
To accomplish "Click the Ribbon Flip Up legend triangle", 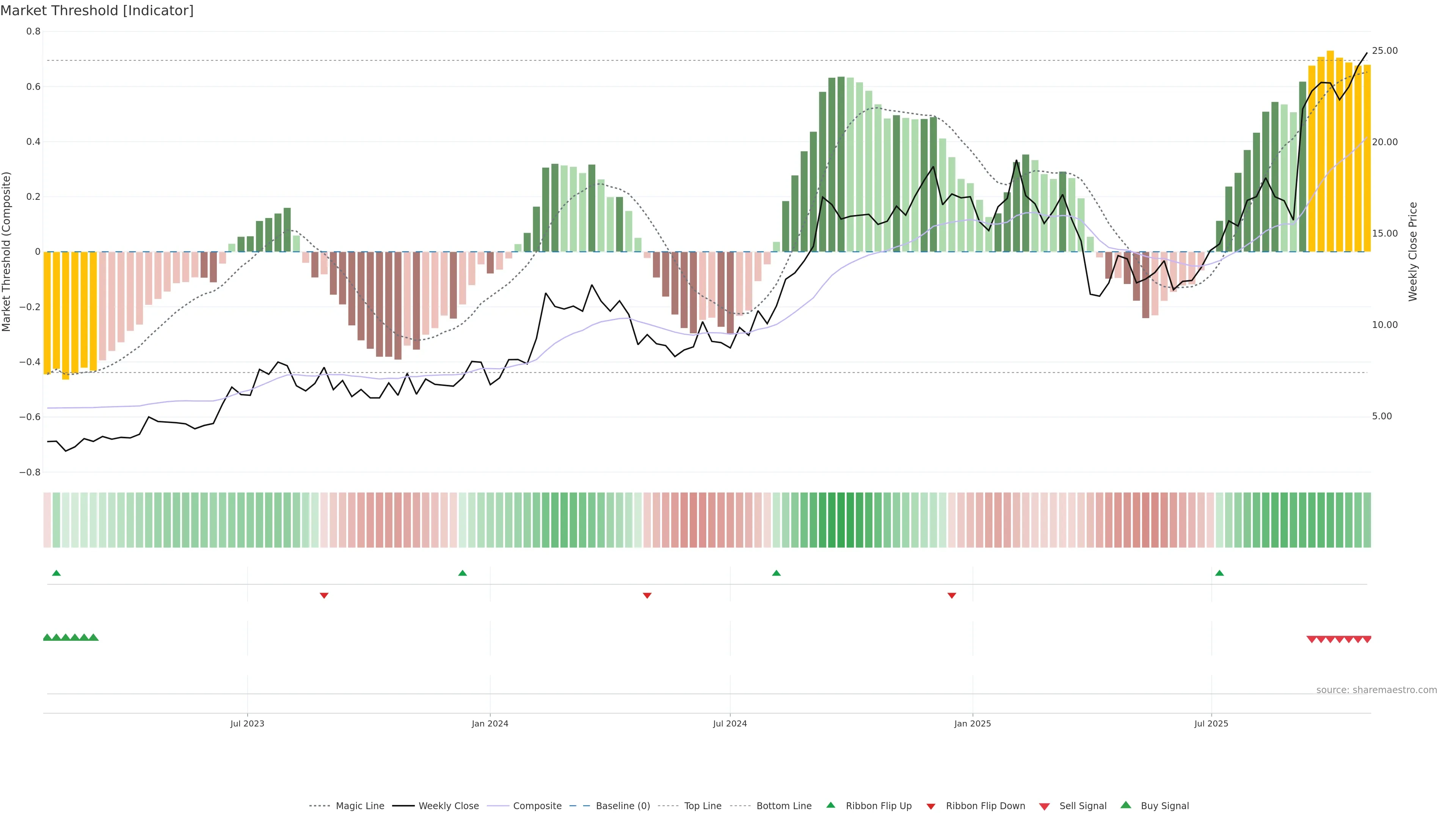I will [x=830, y=805].
